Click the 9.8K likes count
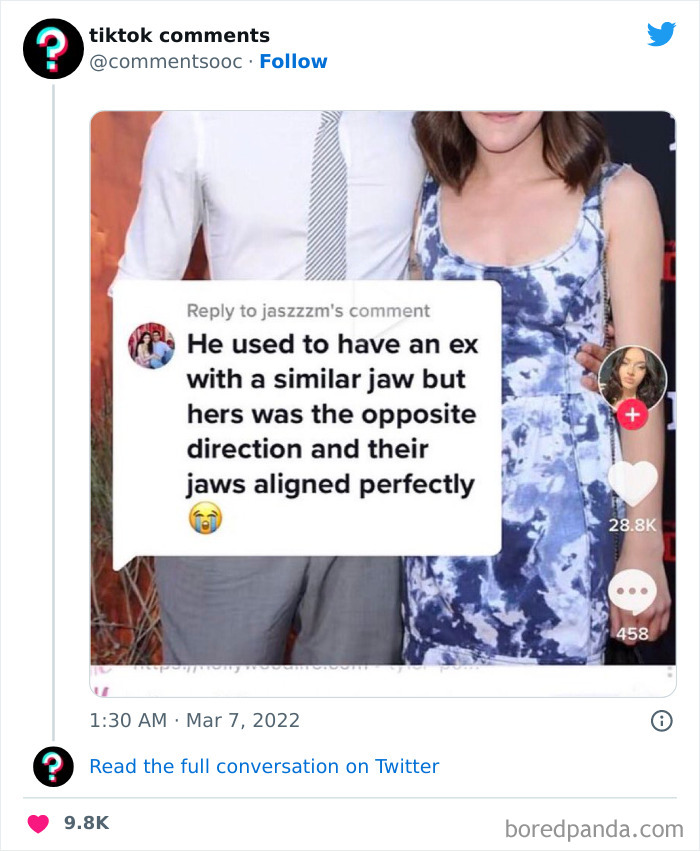 click(86, 823)
